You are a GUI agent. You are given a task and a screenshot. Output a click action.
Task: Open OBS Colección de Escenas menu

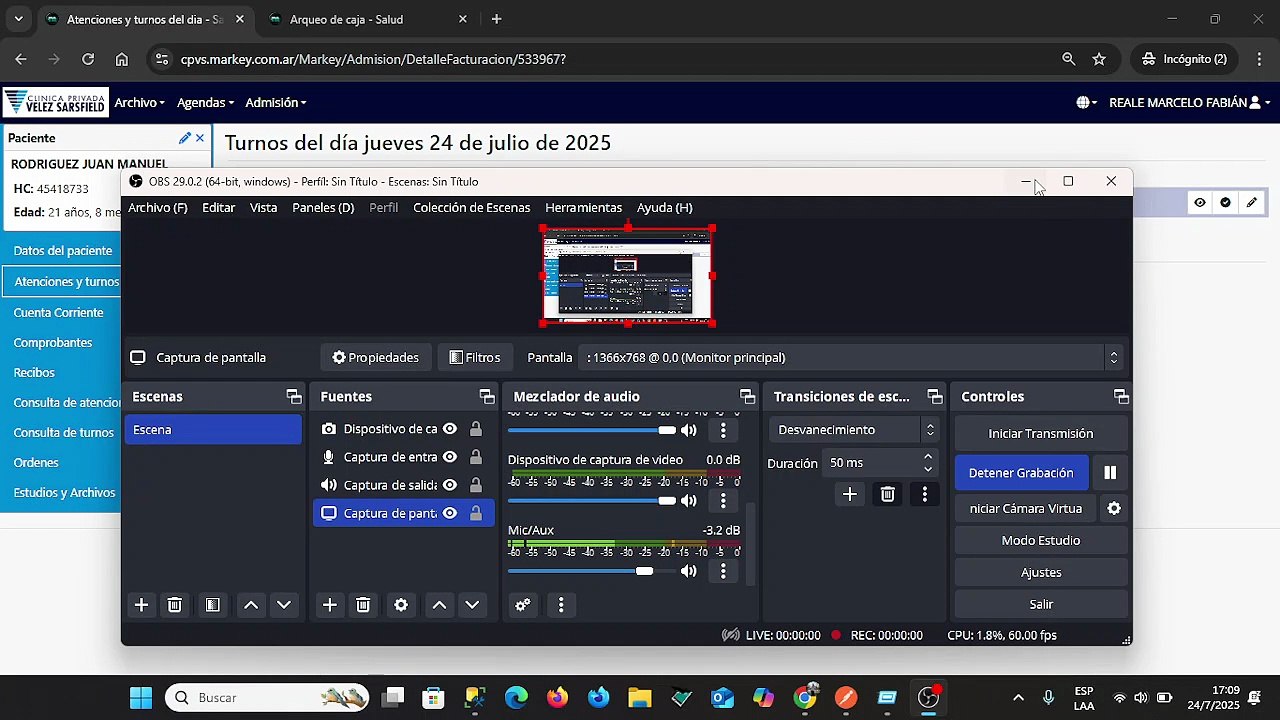(x=471, y=208)
